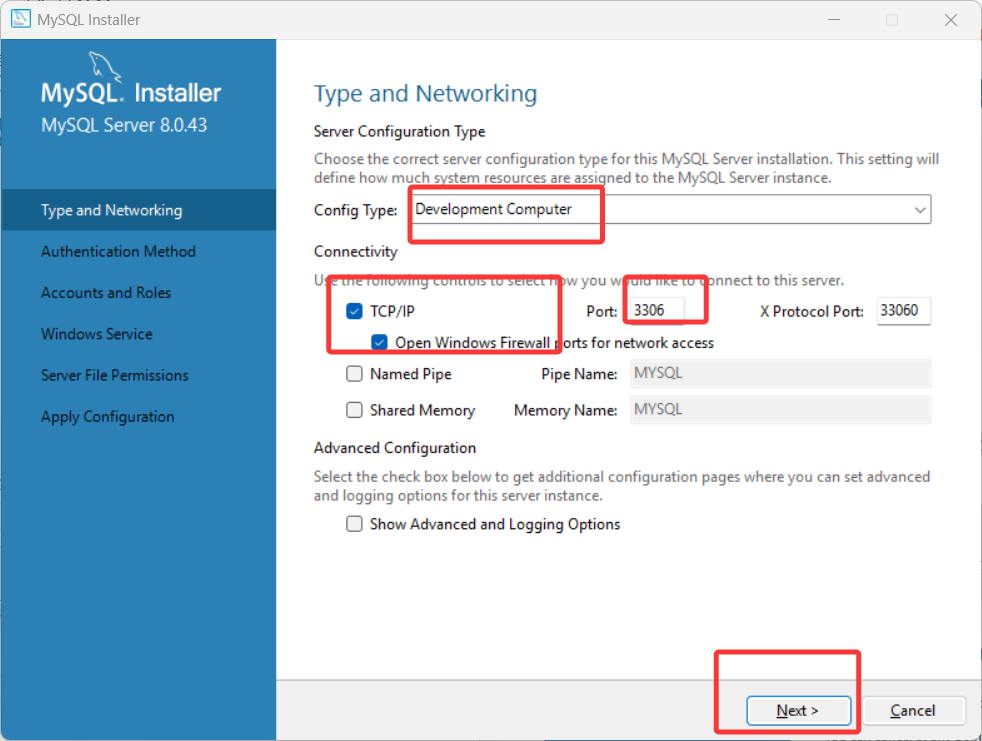Click the Next > button
This screenshot has height=741, width=982.
(x=798, y=710)
